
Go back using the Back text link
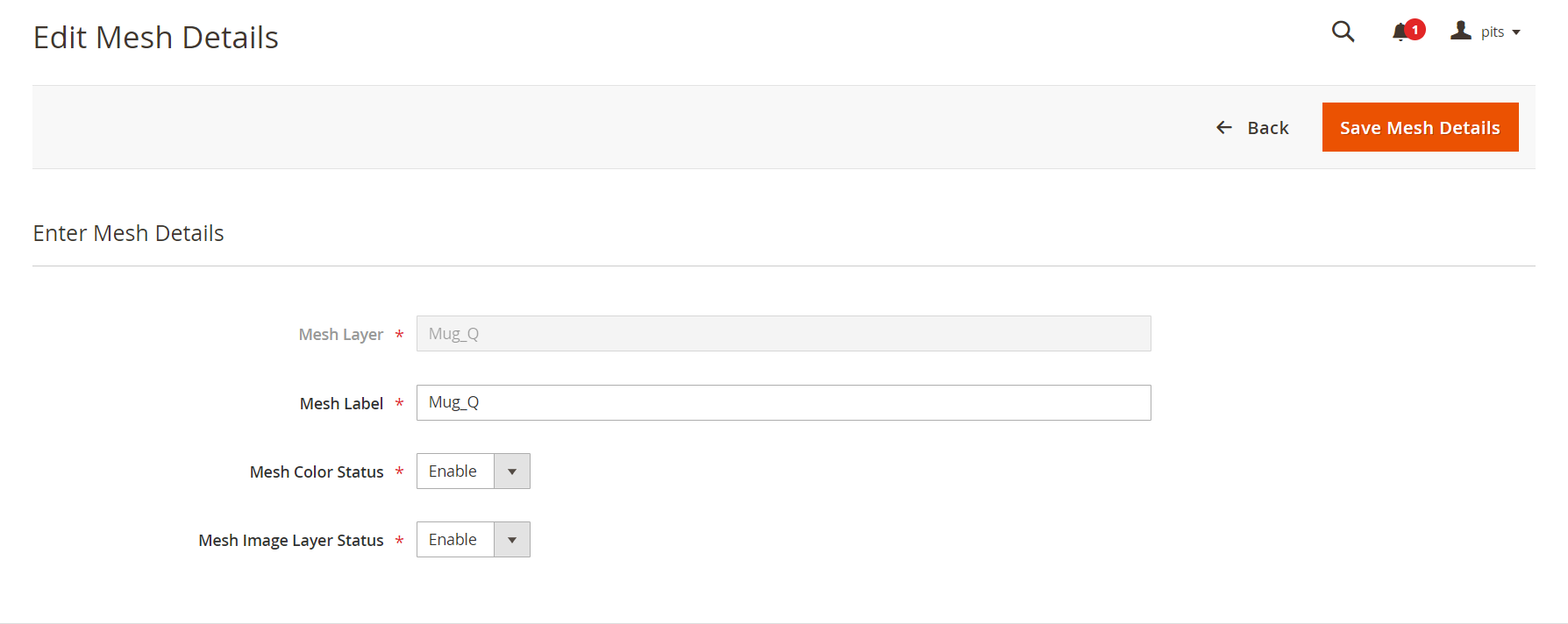(x=1268, y=128)
